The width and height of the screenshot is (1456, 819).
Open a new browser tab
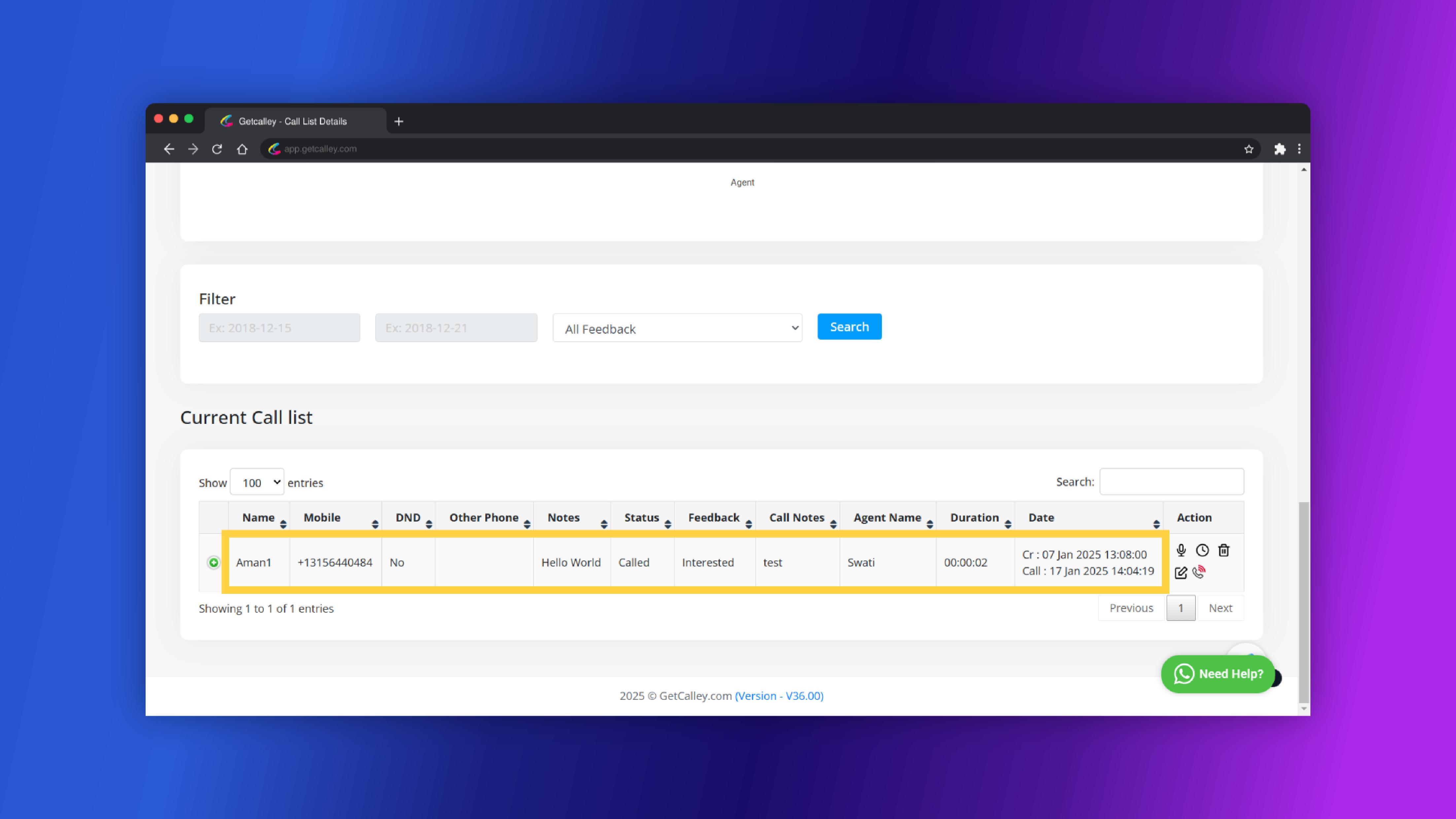pos(399,121)
